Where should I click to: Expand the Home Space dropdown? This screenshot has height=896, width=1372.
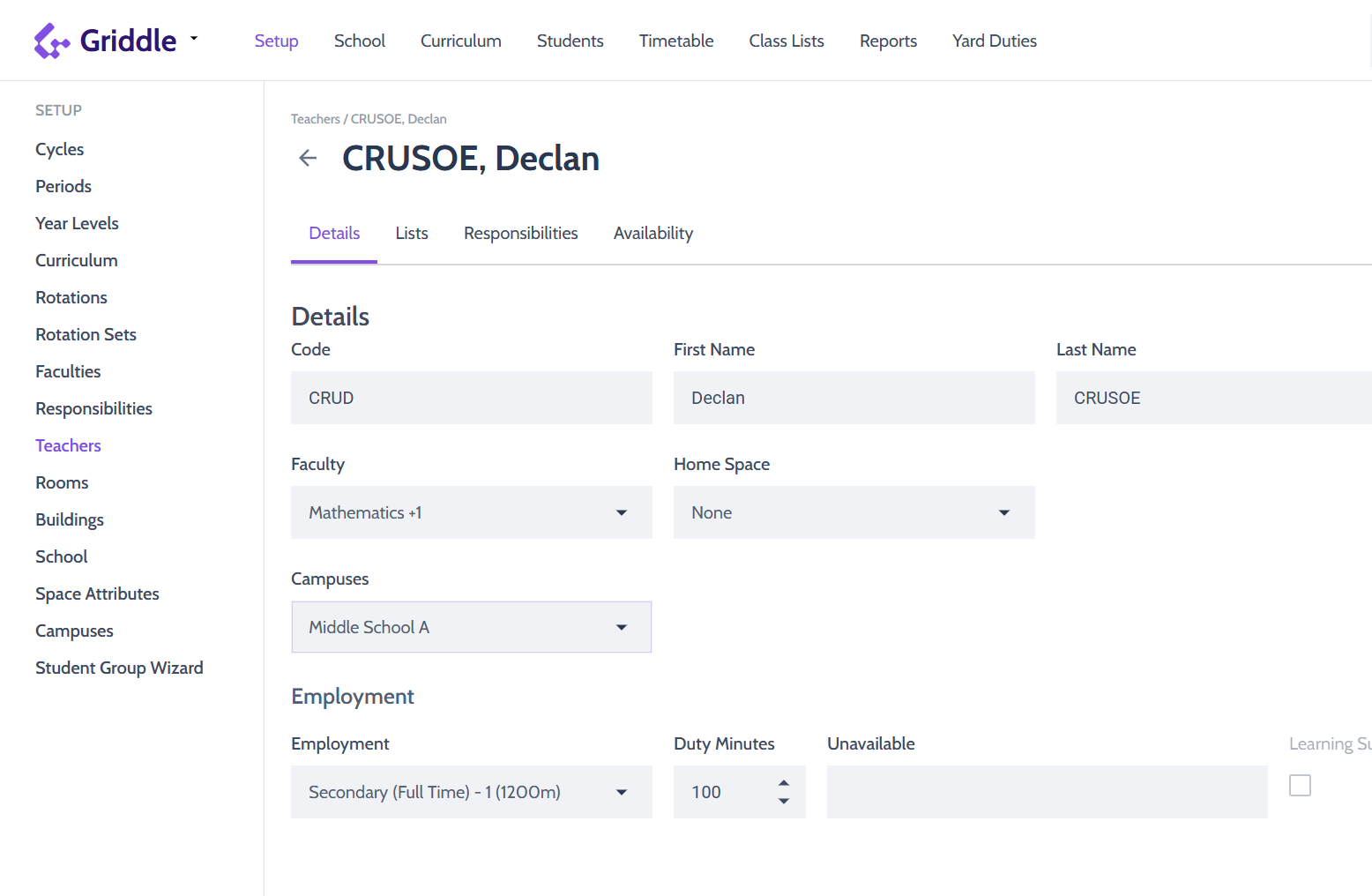coord(854,512)
